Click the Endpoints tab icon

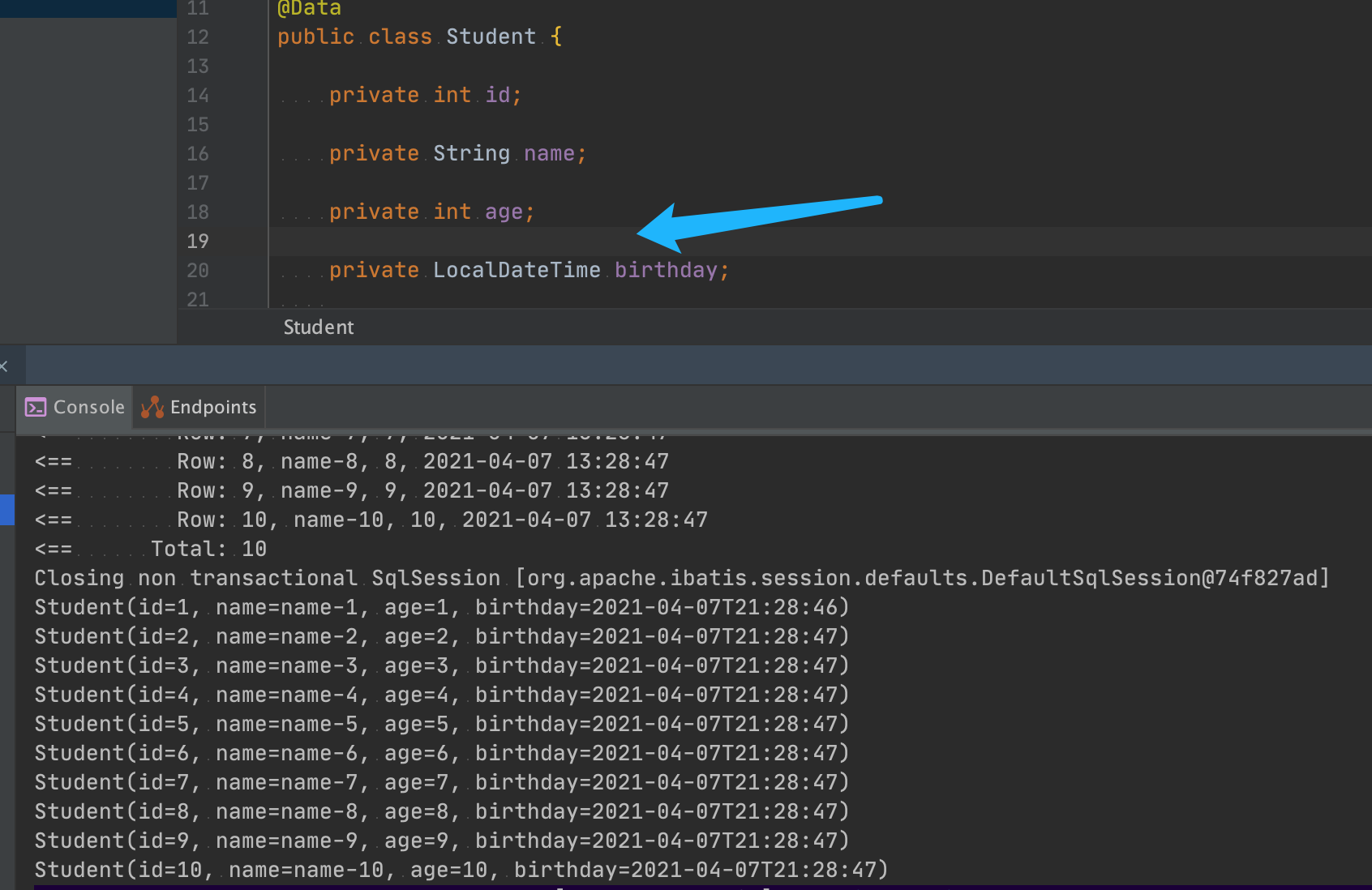pyautogui.click(x=152, y=407)
